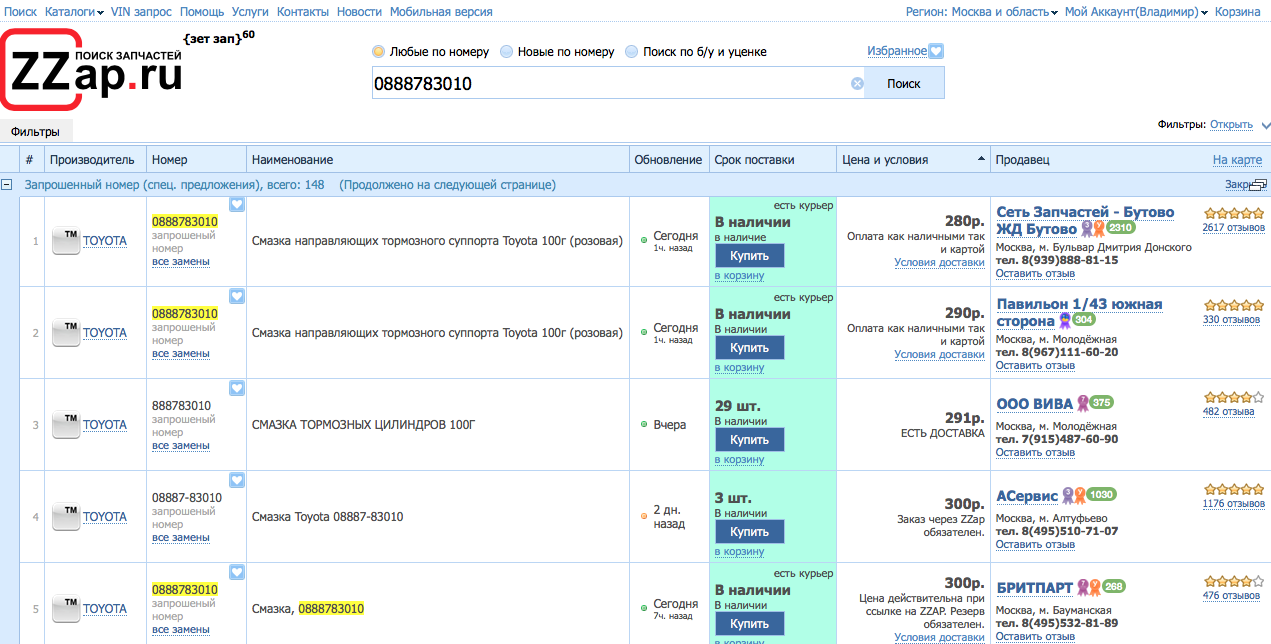Click Купить for АСервис 300р. offer
The image size is (1271, 644).
click(749, 532)
